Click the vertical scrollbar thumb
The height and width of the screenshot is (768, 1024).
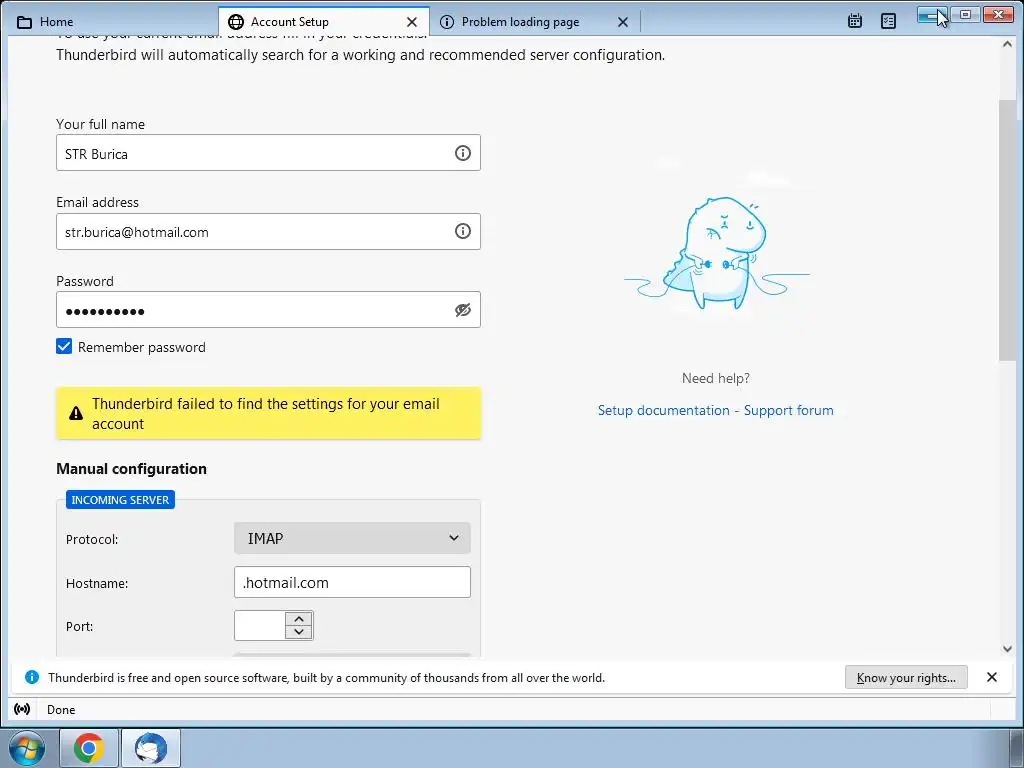point(1007,230)
